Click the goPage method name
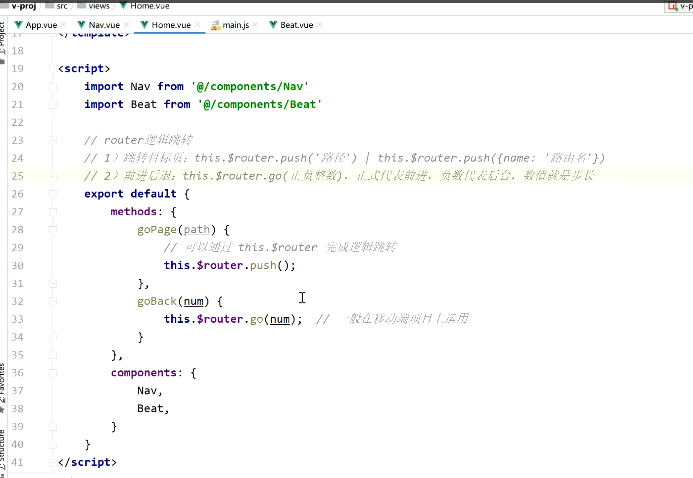 pos(157,230)
